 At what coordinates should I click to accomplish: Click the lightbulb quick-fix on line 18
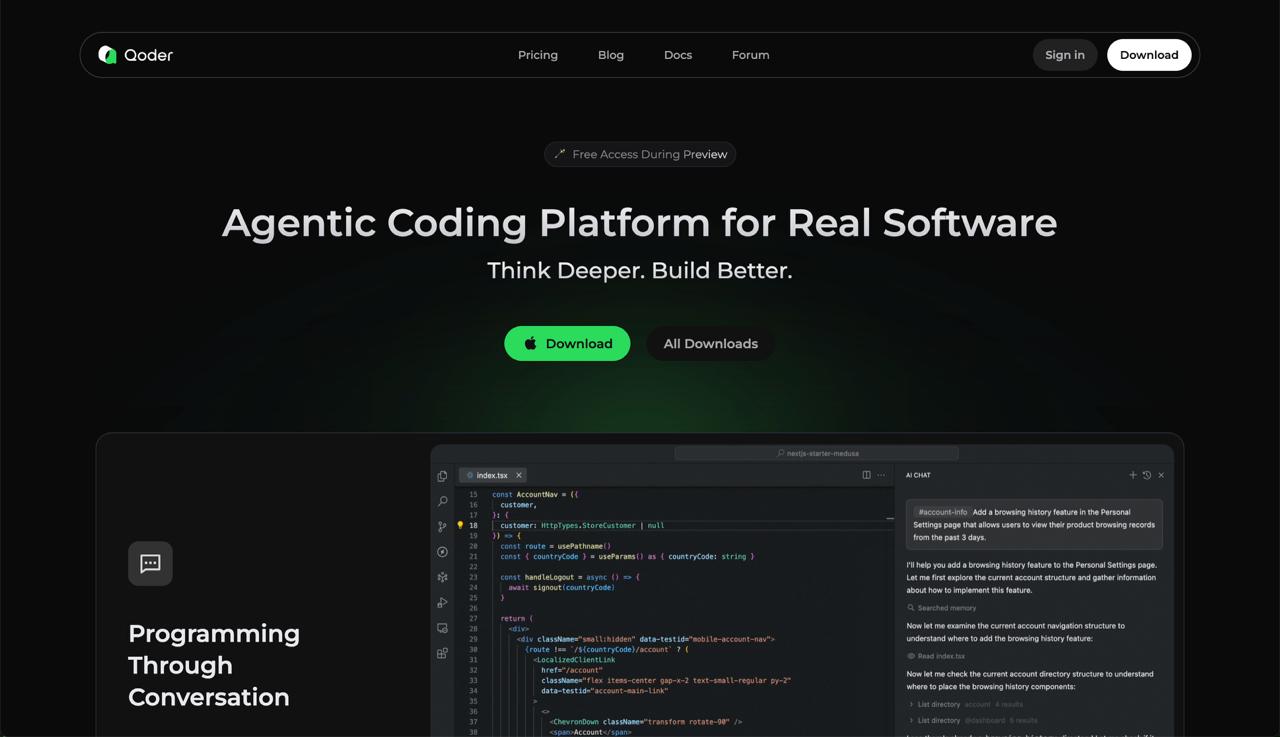[x=459, y=525]
